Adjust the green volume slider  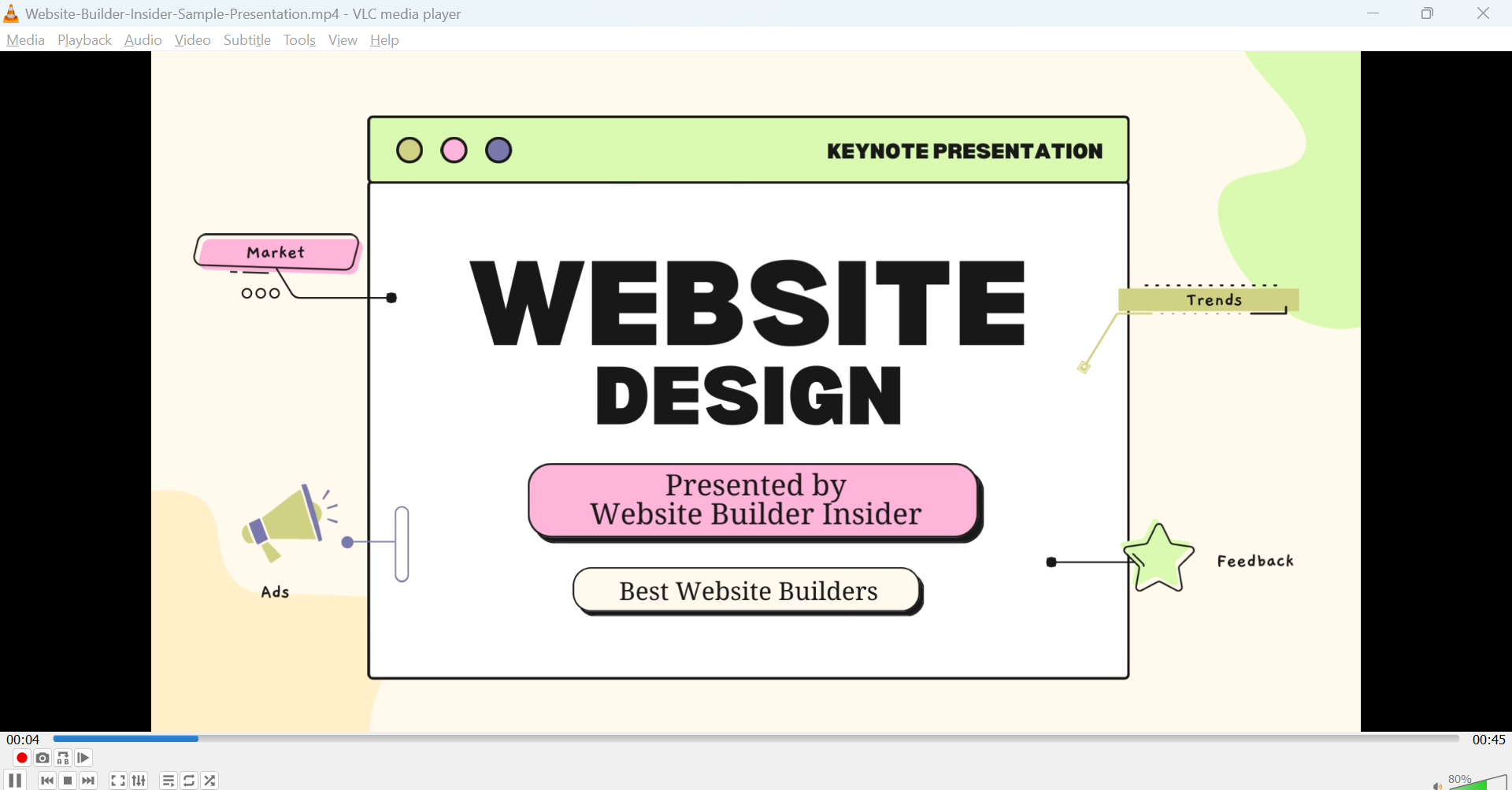coord(1478,782)
